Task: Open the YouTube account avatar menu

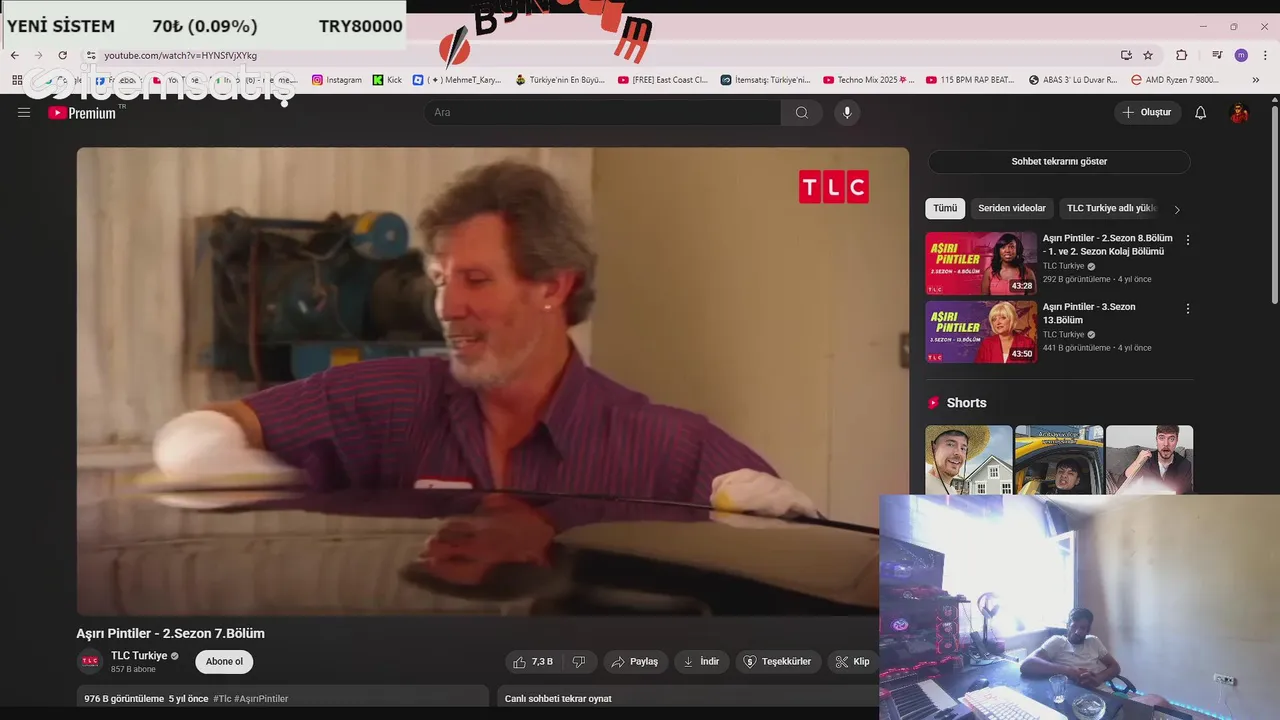Action: 1239,113
